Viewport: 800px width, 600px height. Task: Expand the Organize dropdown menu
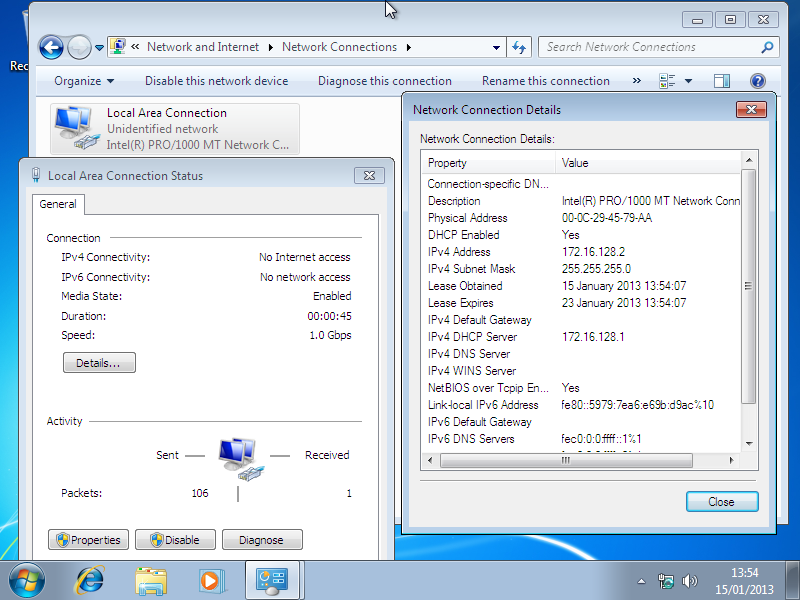[84, 81]
